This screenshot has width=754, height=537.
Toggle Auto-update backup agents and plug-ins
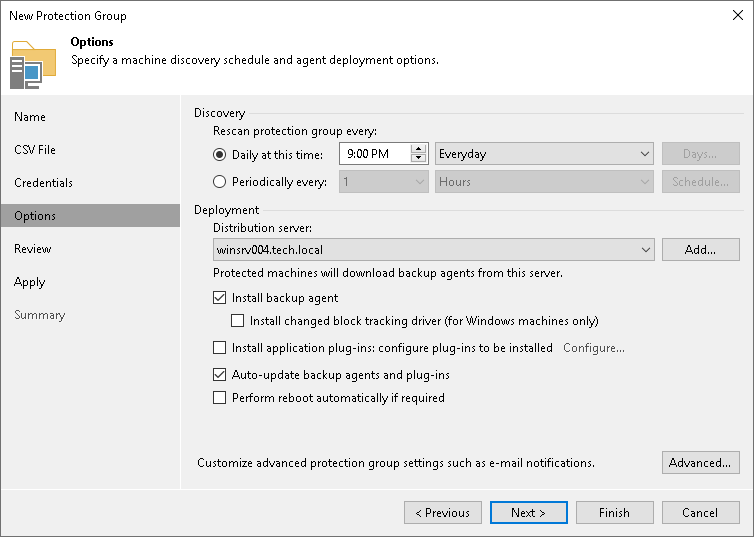point(219,375)
